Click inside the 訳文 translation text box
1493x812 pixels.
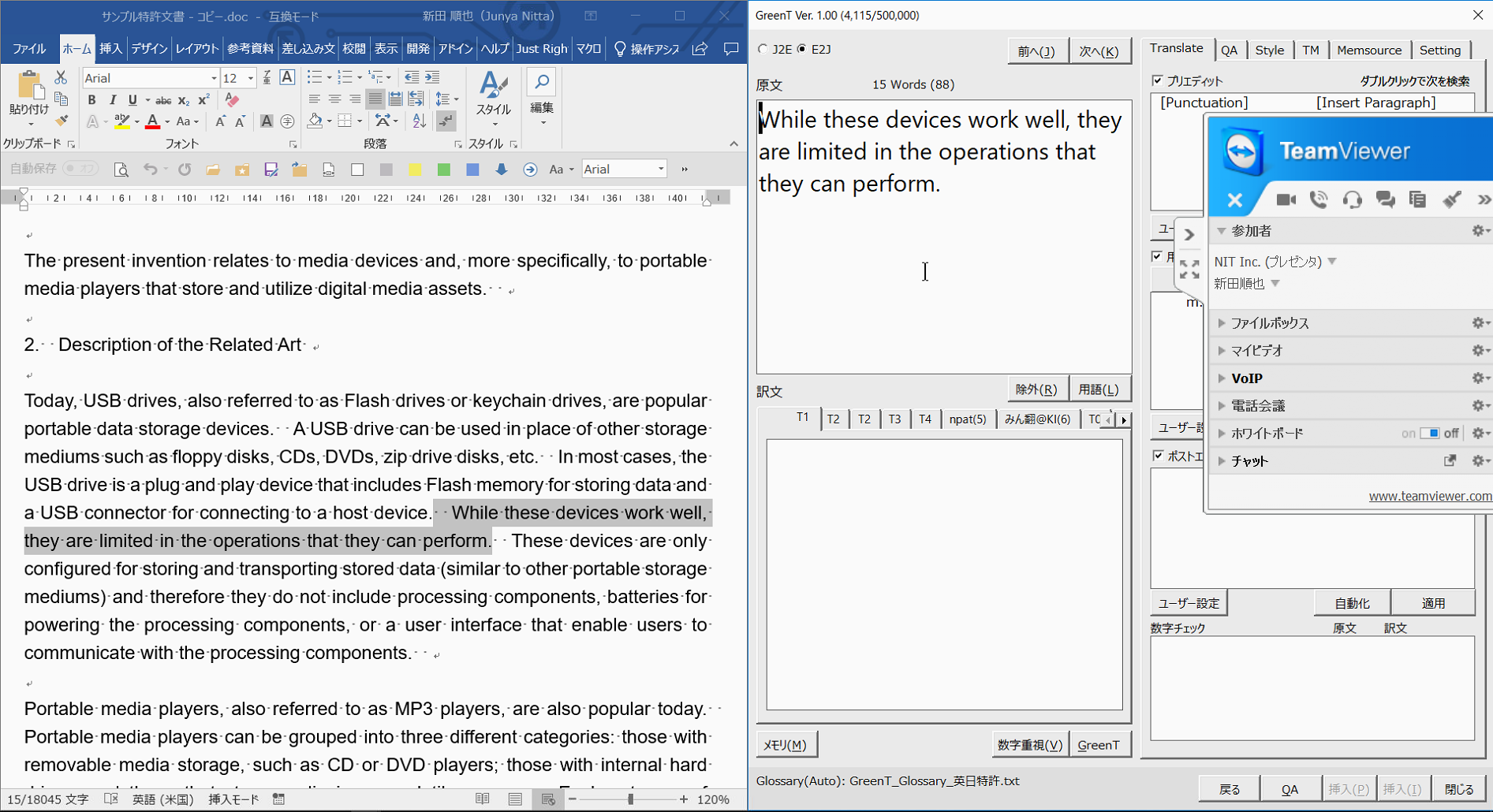(943, 574)
